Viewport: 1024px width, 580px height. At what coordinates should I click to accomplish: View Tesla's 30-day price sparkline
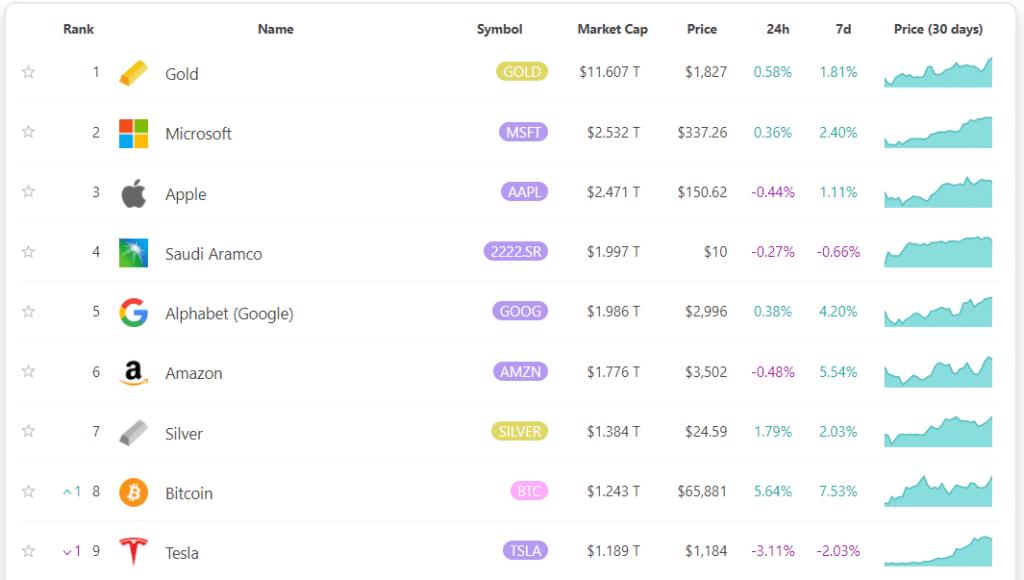[x=938, y=551]
